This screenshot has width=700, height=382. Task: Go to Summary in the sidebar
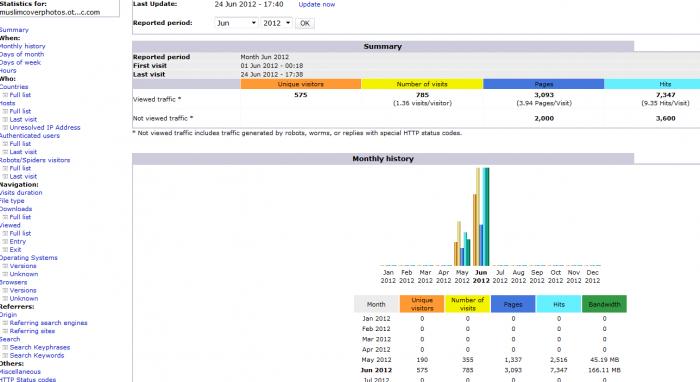14,30
